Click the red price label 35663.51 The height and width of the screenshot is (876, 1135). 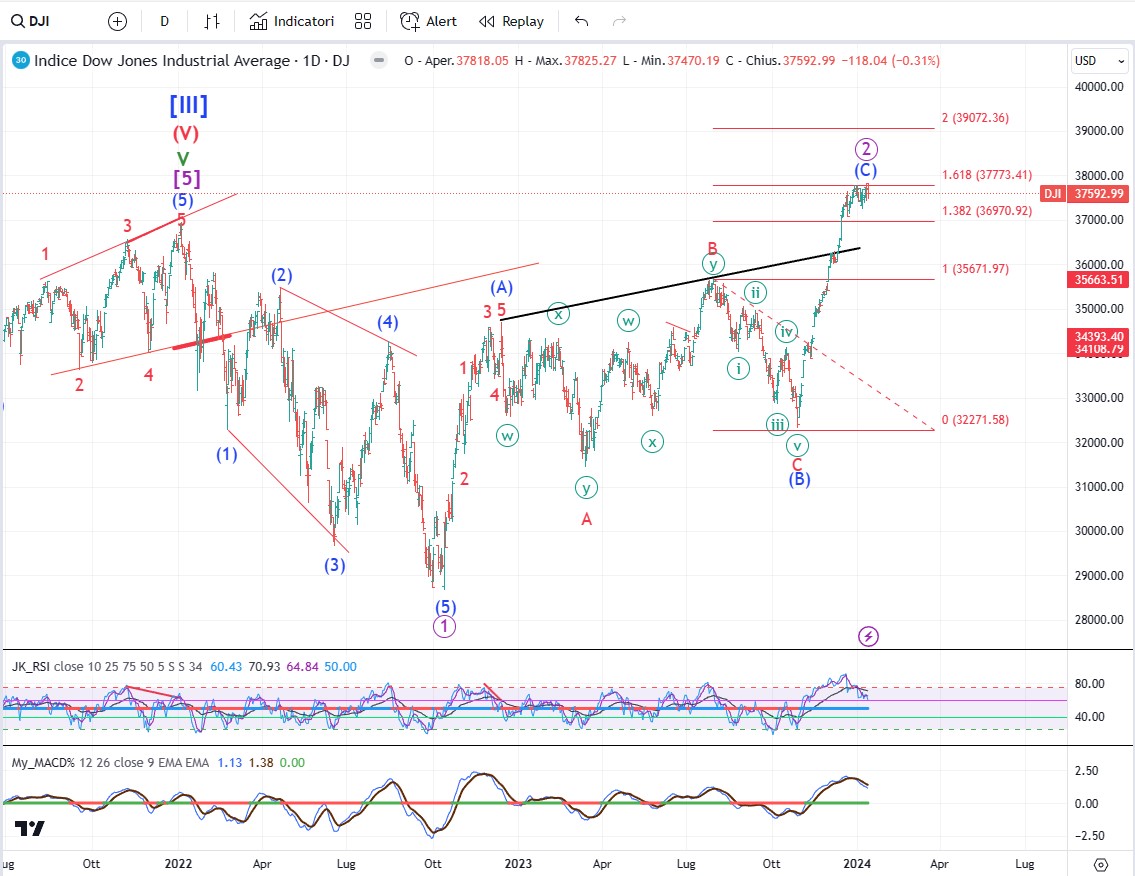tap(1098, 279)
